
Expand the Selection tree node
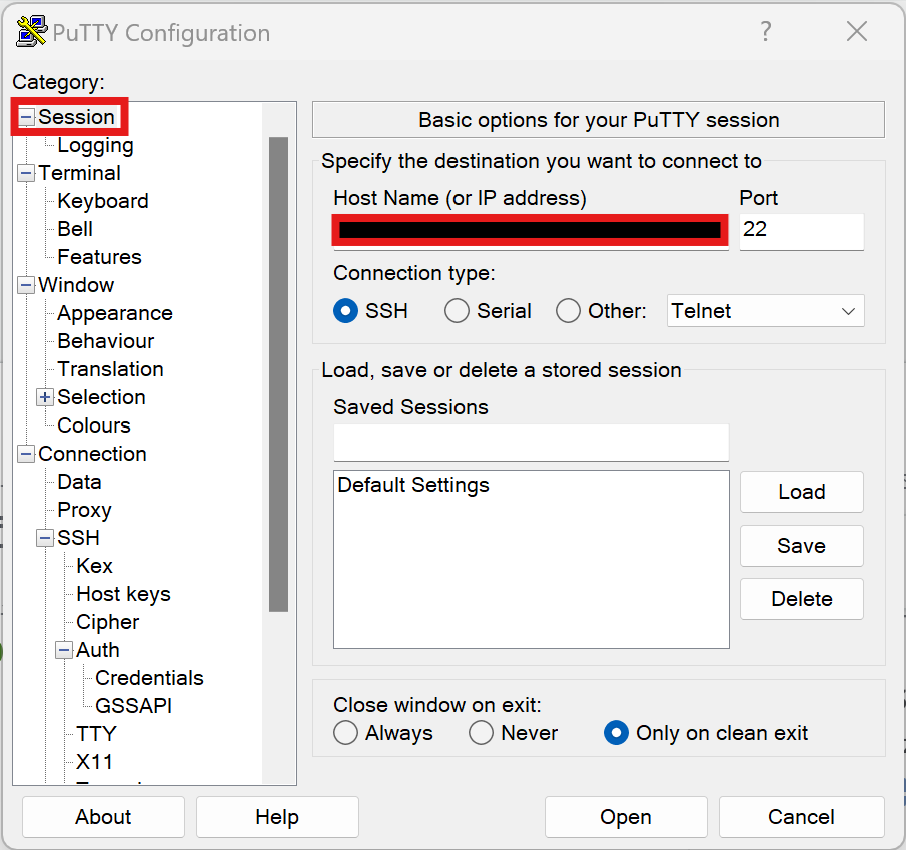[45, 398]
